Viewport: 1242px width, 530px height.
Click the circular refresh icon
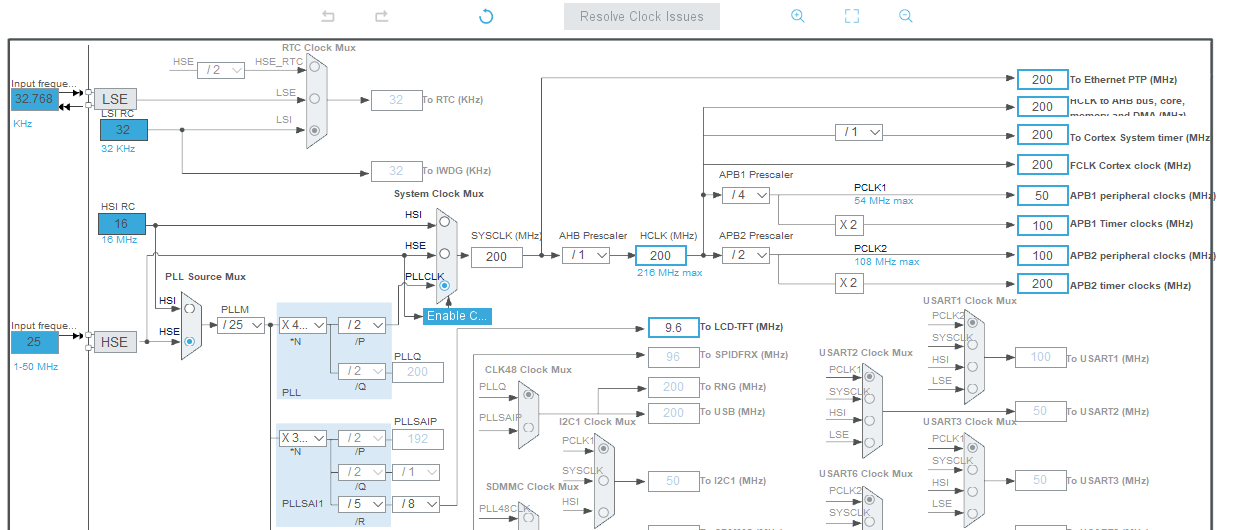pos(486,16)
